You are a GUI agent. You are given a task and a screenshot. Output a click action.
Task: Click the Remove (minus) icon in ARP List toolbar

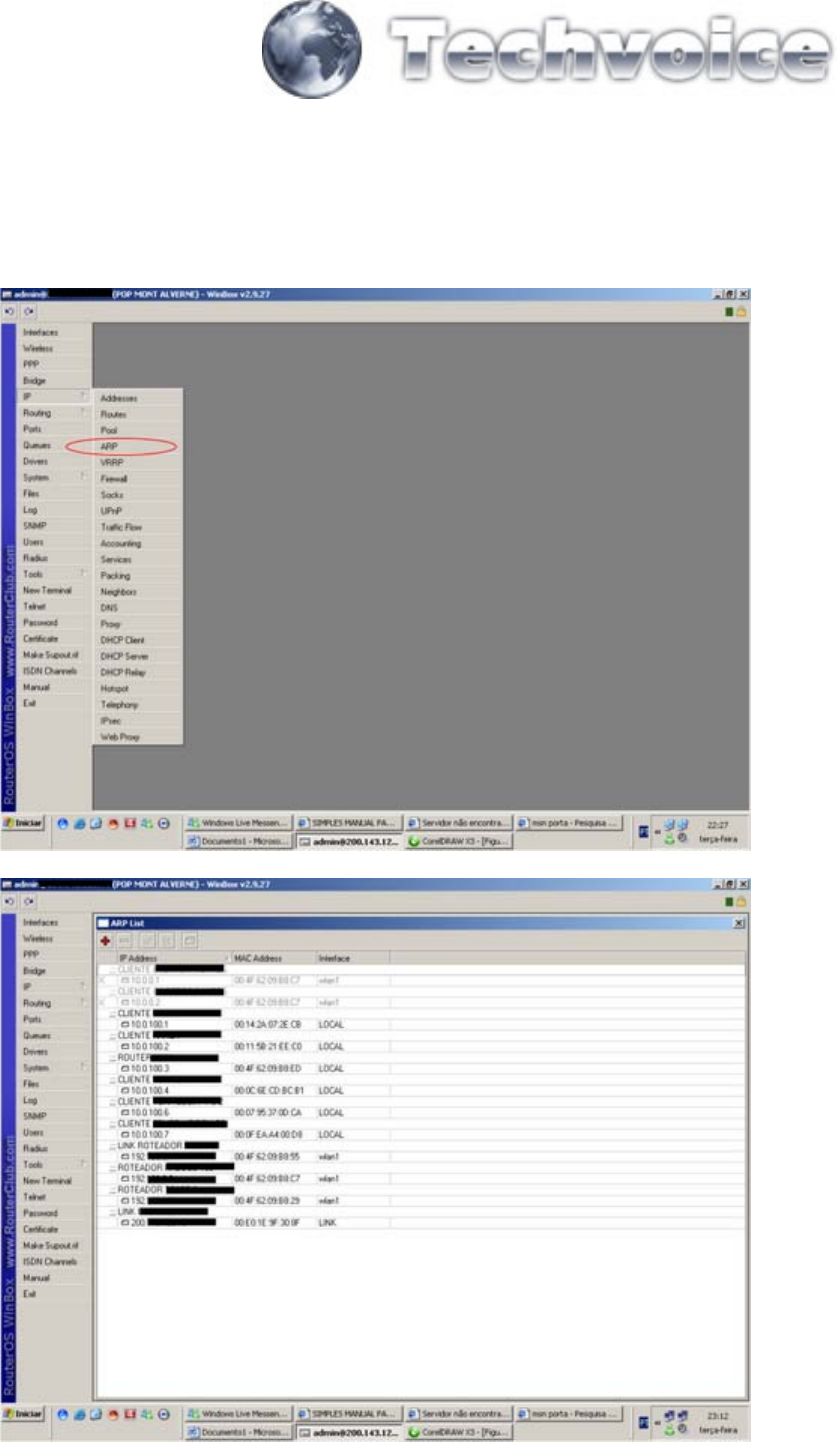[124, 941]
